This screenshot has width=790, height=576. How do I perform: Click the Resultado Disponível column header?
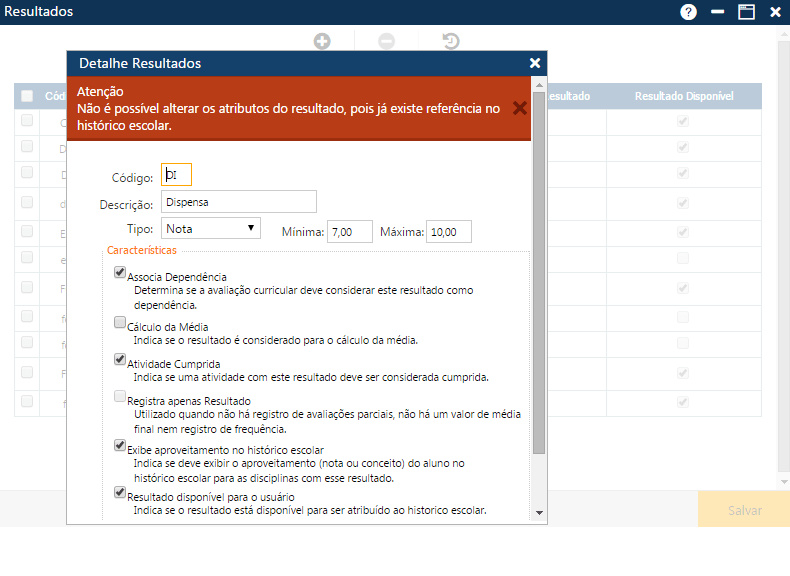pos(684,97)
